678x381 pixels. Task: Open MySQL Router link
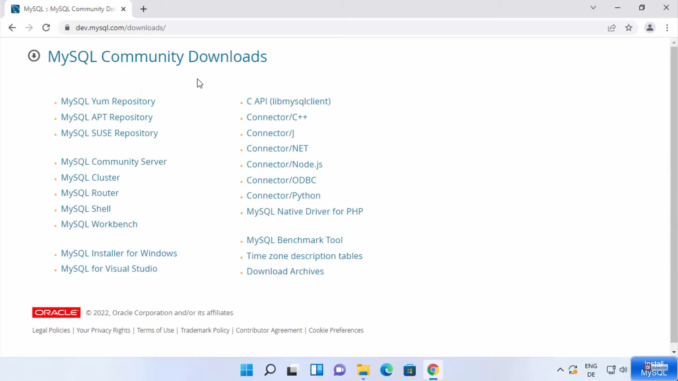coord(90,193)
